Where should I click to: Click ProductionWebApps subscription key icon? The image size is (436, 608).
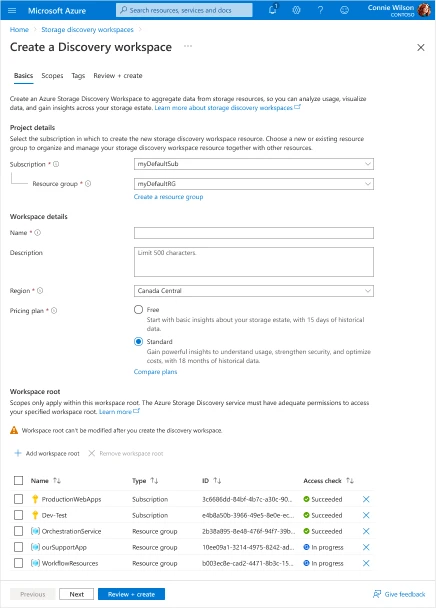(35, 499)
